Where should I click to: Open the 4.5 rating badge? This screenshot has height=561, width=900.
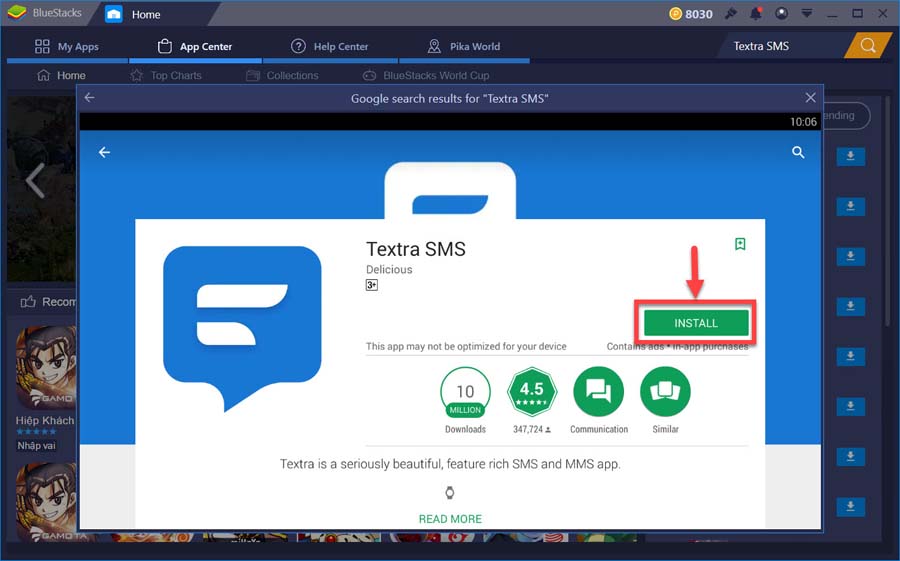[x=532, y=392]
